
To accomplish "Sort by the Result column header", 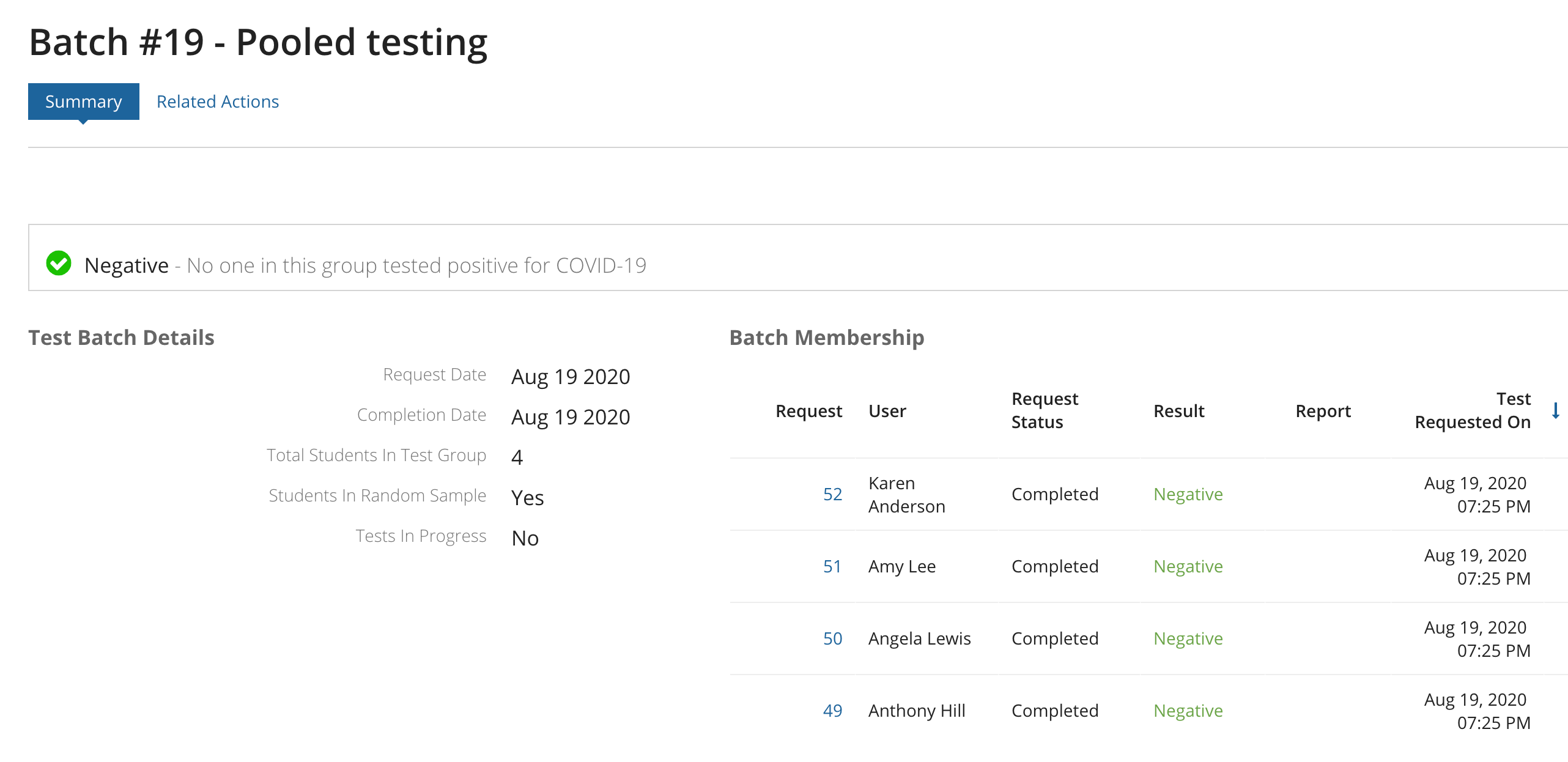I will click(1179, 411).
